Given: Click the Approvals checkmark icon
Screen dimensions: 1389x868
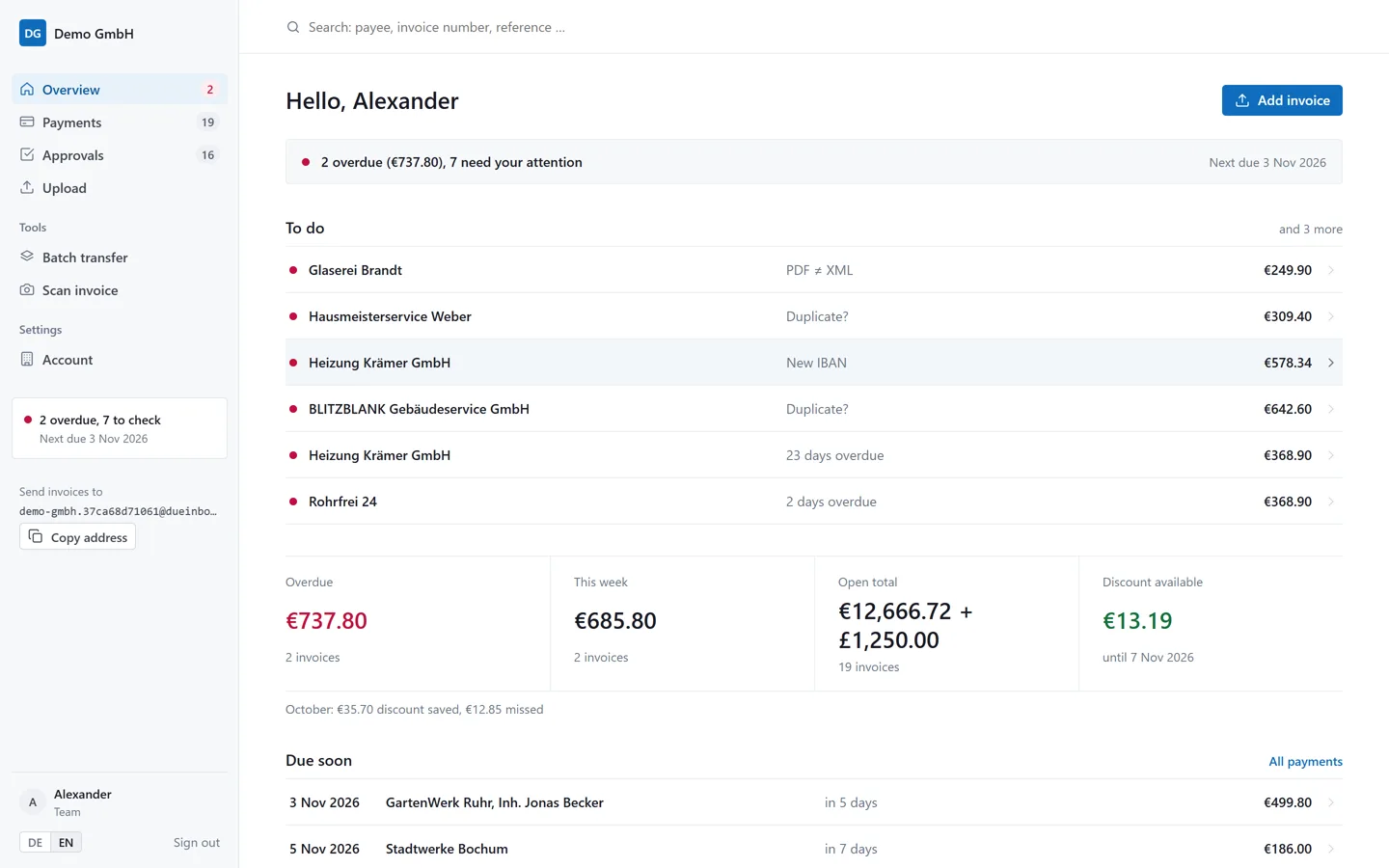Looking at the screenshot, I should pyautogui.click(x=27, y=155).
